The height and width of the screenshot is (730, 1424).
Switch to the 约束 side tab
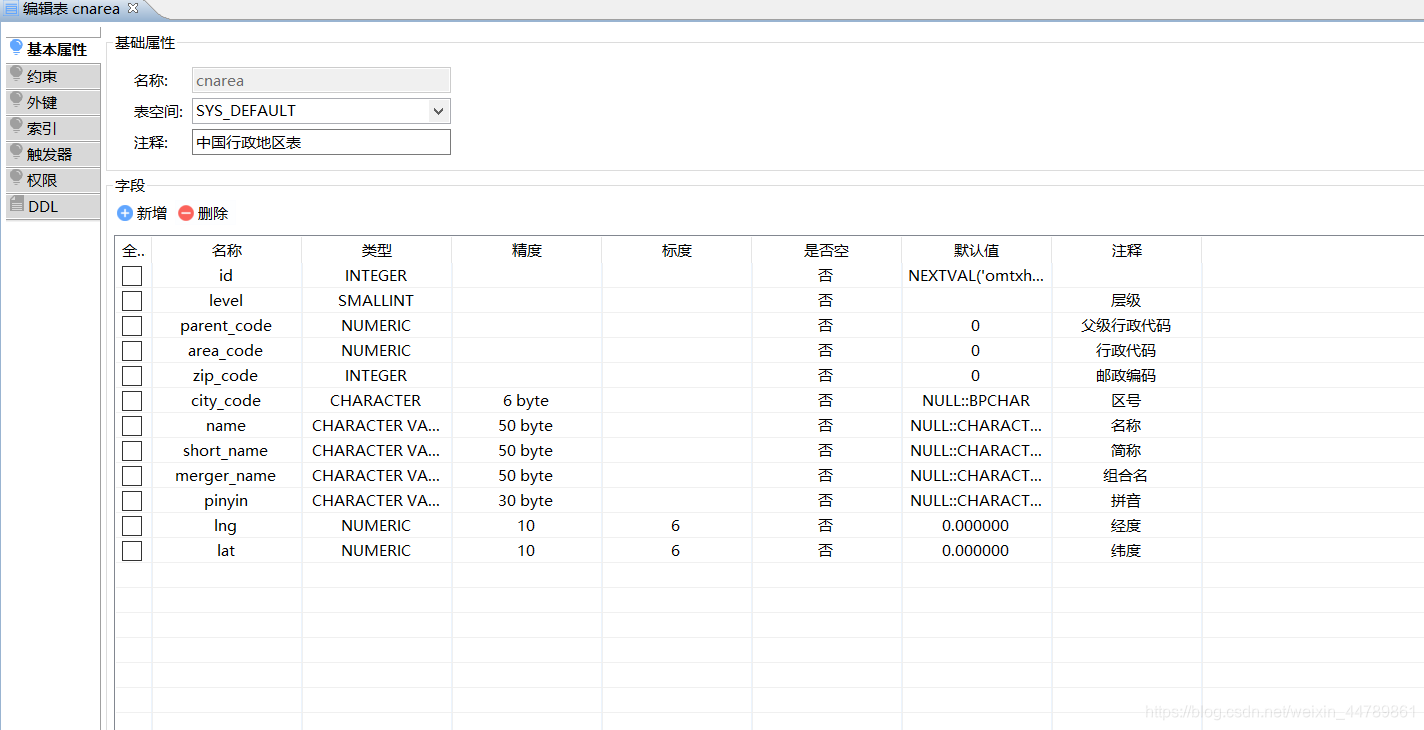pyautogui.click(x=53, y=76)
